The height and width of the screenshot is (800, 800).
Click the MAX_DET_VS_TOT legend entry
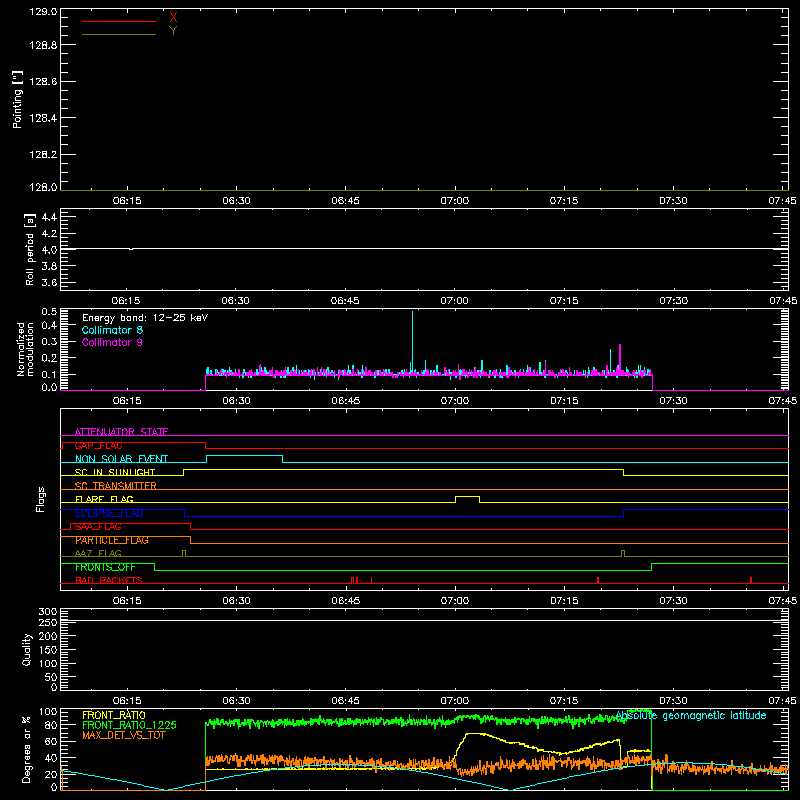tap(123, 735)
